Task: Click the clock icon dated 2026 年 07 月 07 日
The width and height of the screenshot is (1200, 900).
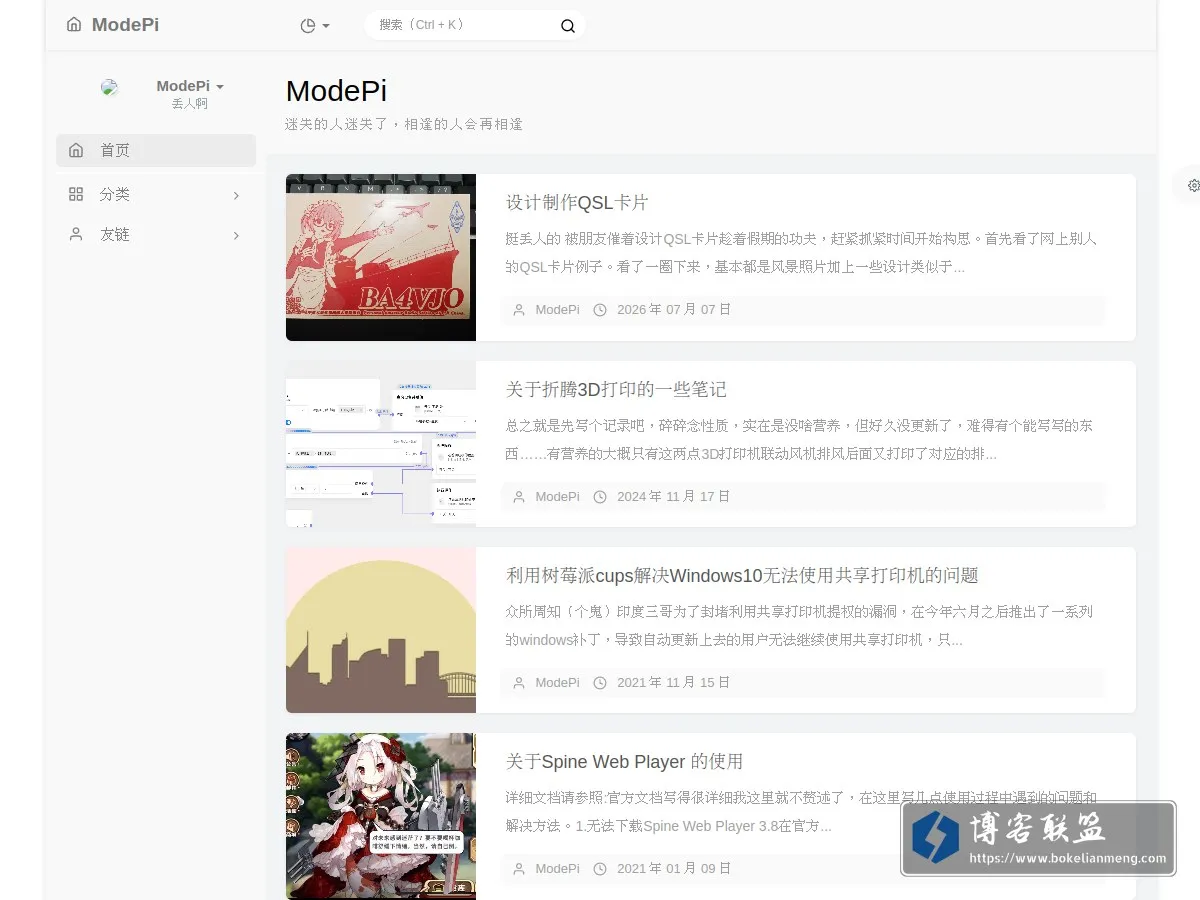Action: coord(600,310)
